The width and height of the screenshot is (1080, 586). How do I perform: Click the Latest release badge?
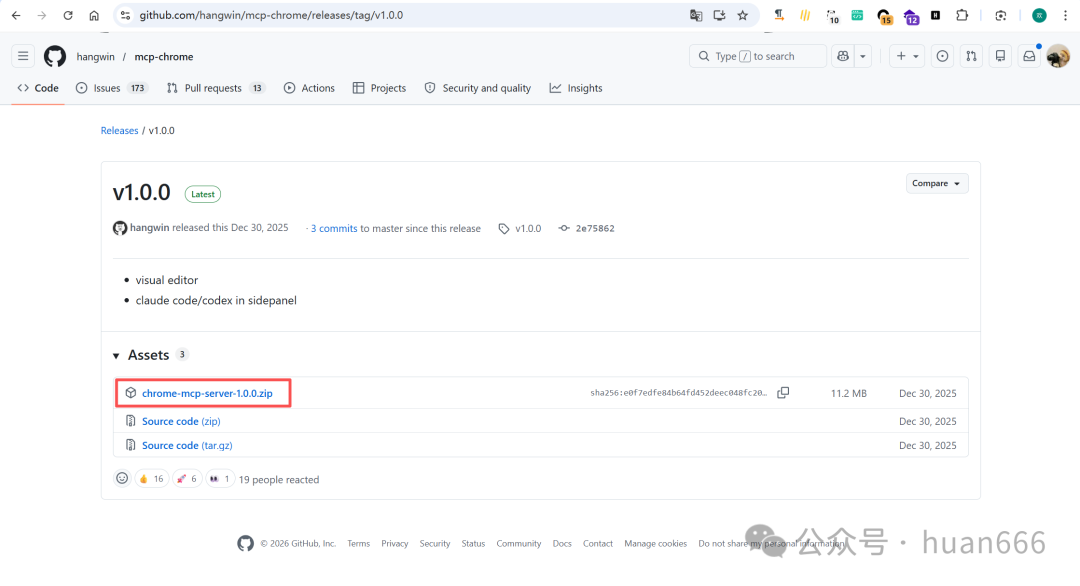tap(202, 194)
